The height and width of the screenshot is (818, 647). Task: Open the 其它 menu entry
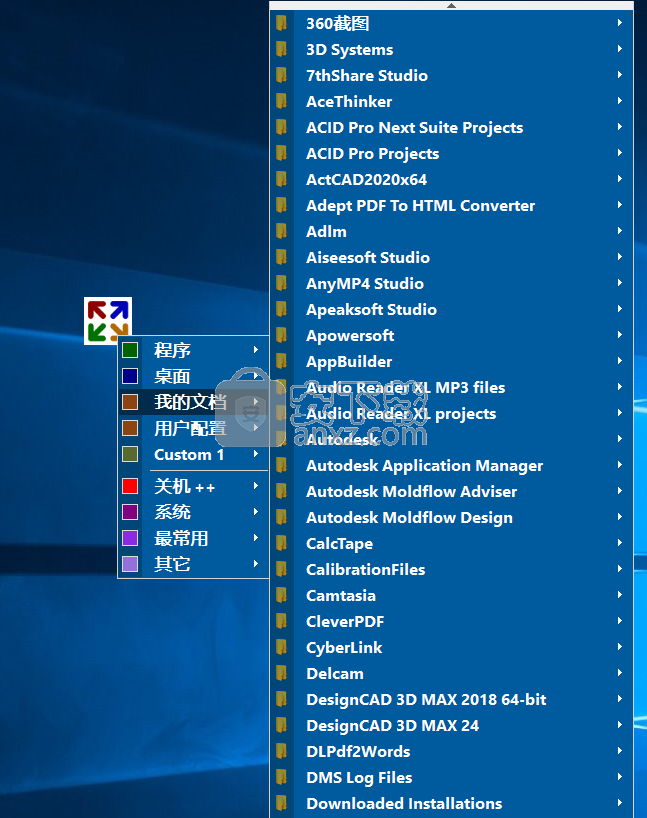pos(194,564)
